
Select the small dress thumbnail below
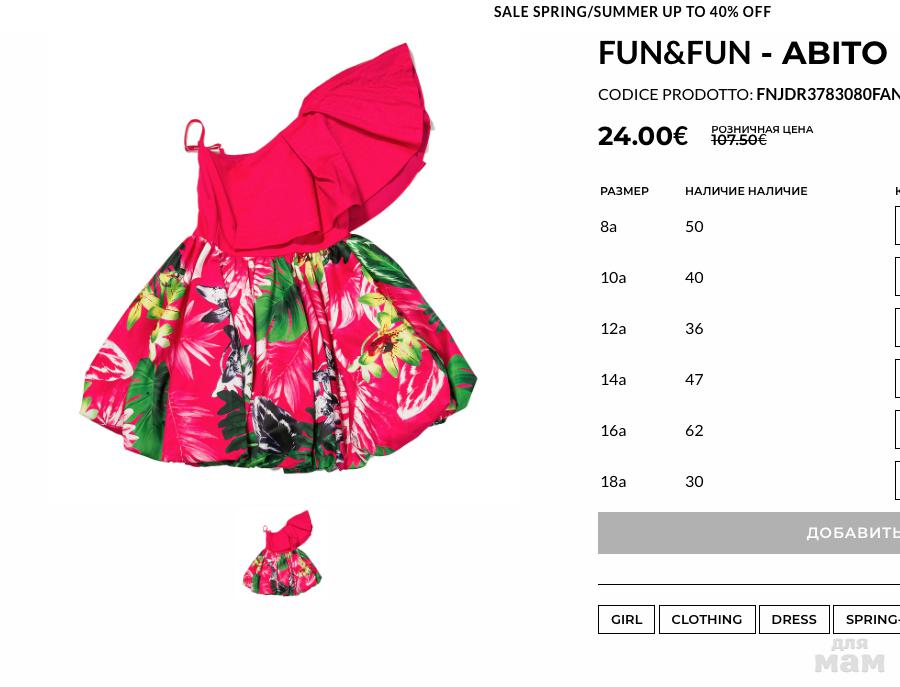tap(282, 552)
